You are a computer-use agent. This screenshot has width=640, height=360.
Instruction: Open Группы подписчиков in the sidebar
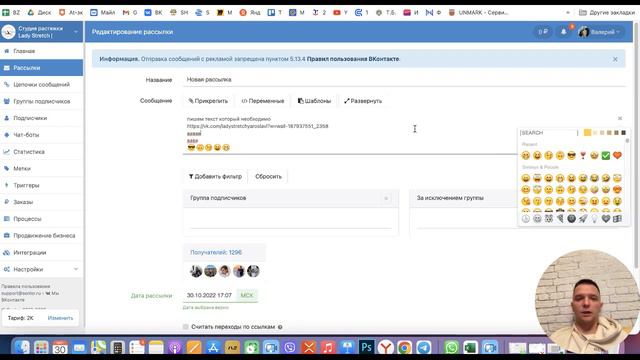[x=41, y=101]
